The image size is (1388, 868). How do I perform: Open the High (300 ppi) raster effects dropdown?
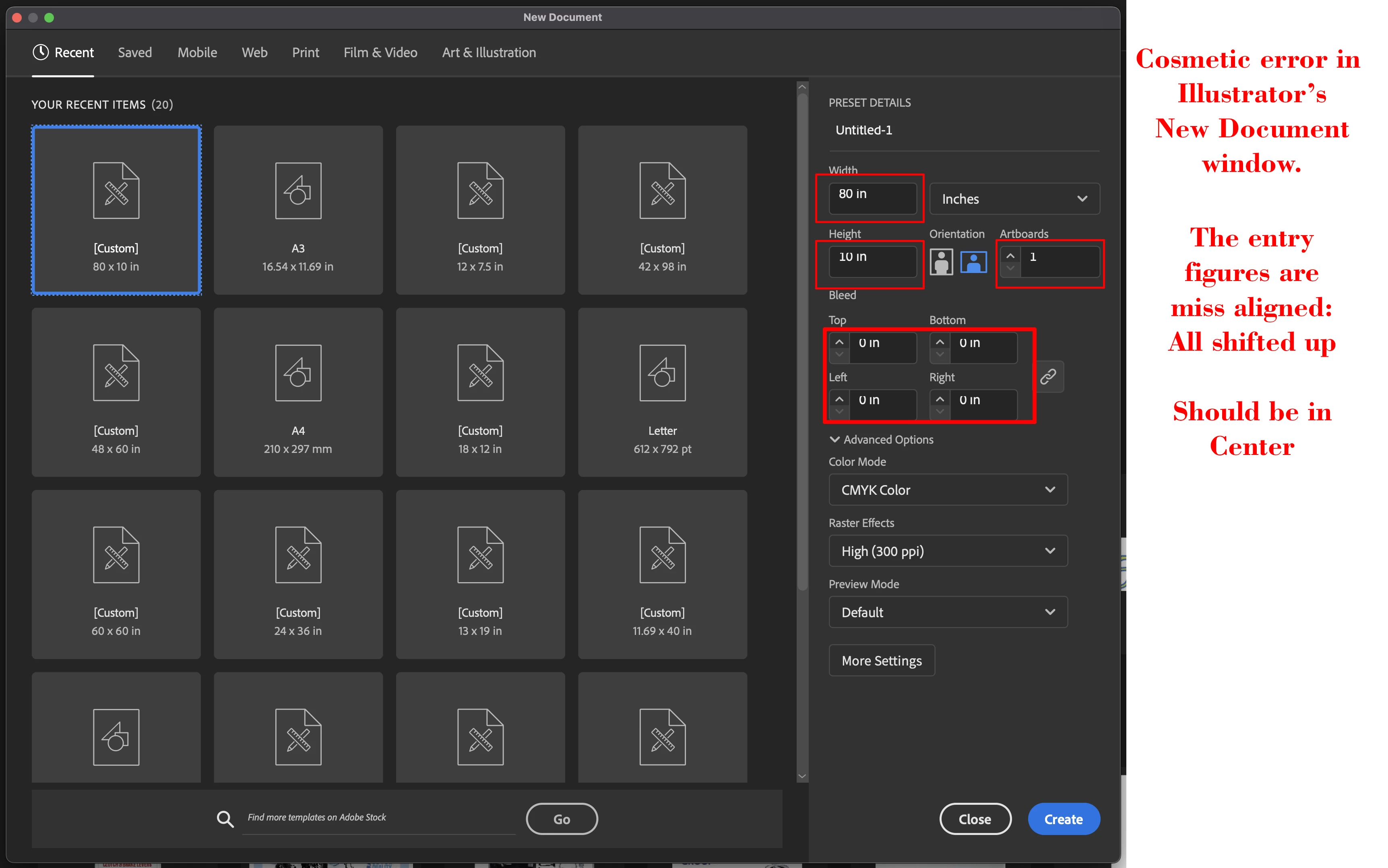947,551
